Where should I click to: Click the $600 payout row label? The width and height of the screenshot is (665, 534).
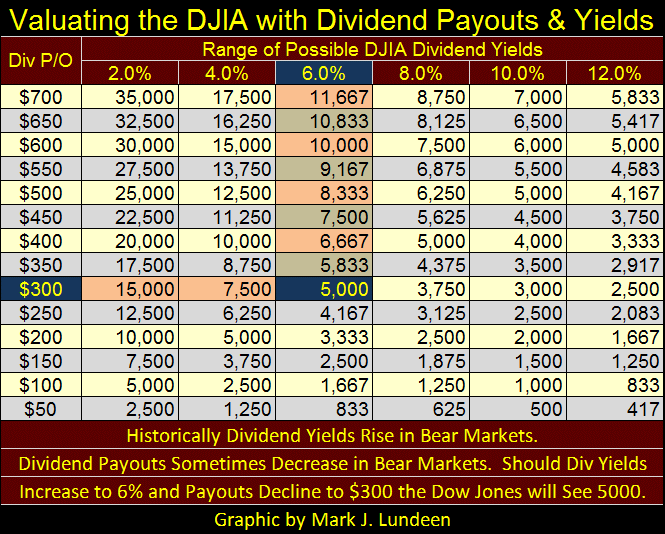(x=41, y=145)
